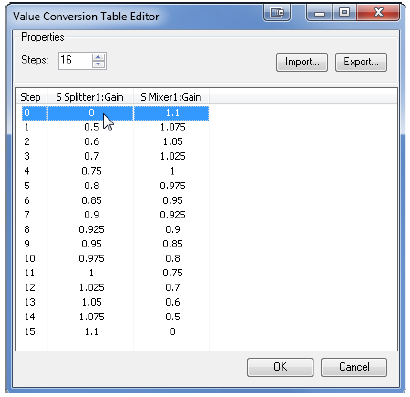Select Splitter1 gain value 0.5
Image resolution: width=410 pixels, height=397 pixels.
click(91, 127)
